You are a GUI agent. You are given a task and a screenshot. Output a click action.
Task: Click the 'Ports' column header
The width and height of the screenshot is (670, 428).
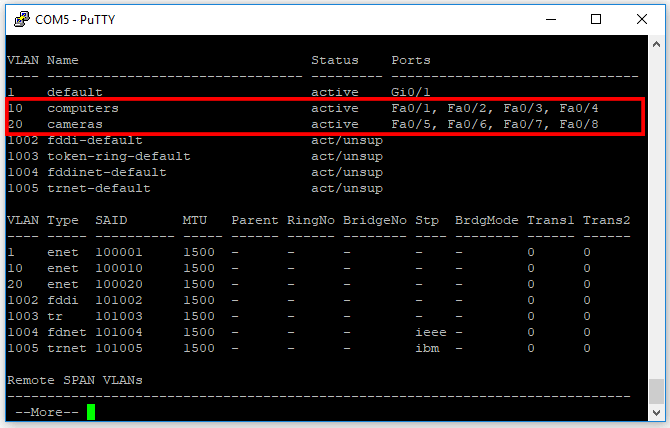(x=411, y=60)
